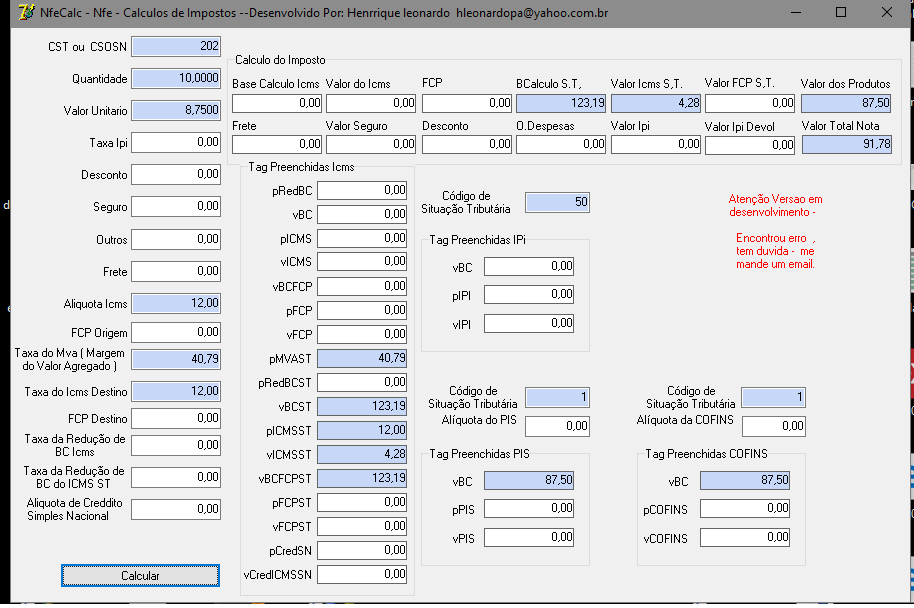Screen dimensions: 914x608
Task: Select the vFCPST tag field
Action: tap(362, 526)
